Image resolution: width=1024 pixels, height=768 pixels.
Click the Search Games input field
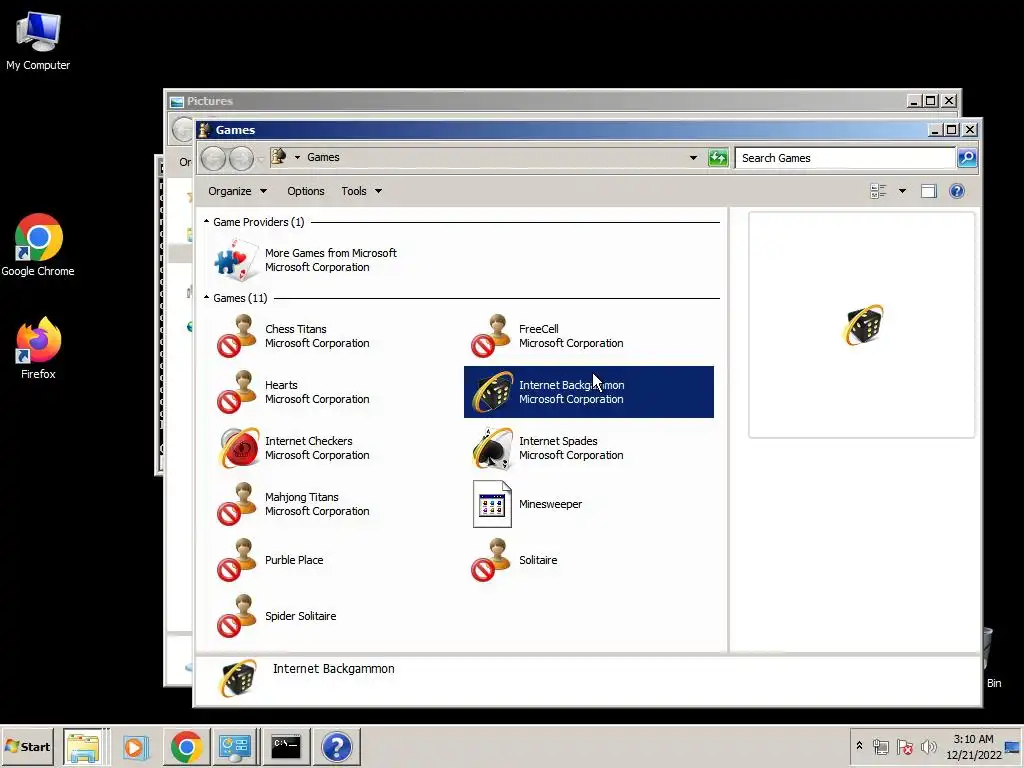tap(845, 157)
